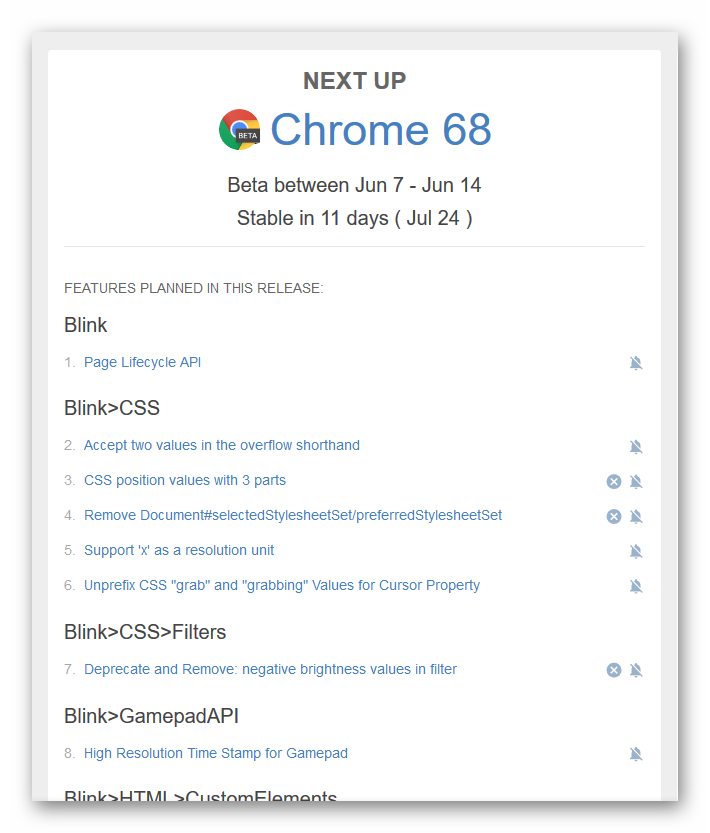This screenshot has width=710, height=833.
Task: Open the Chrome 68 heading link
Action: click(380, 130)
